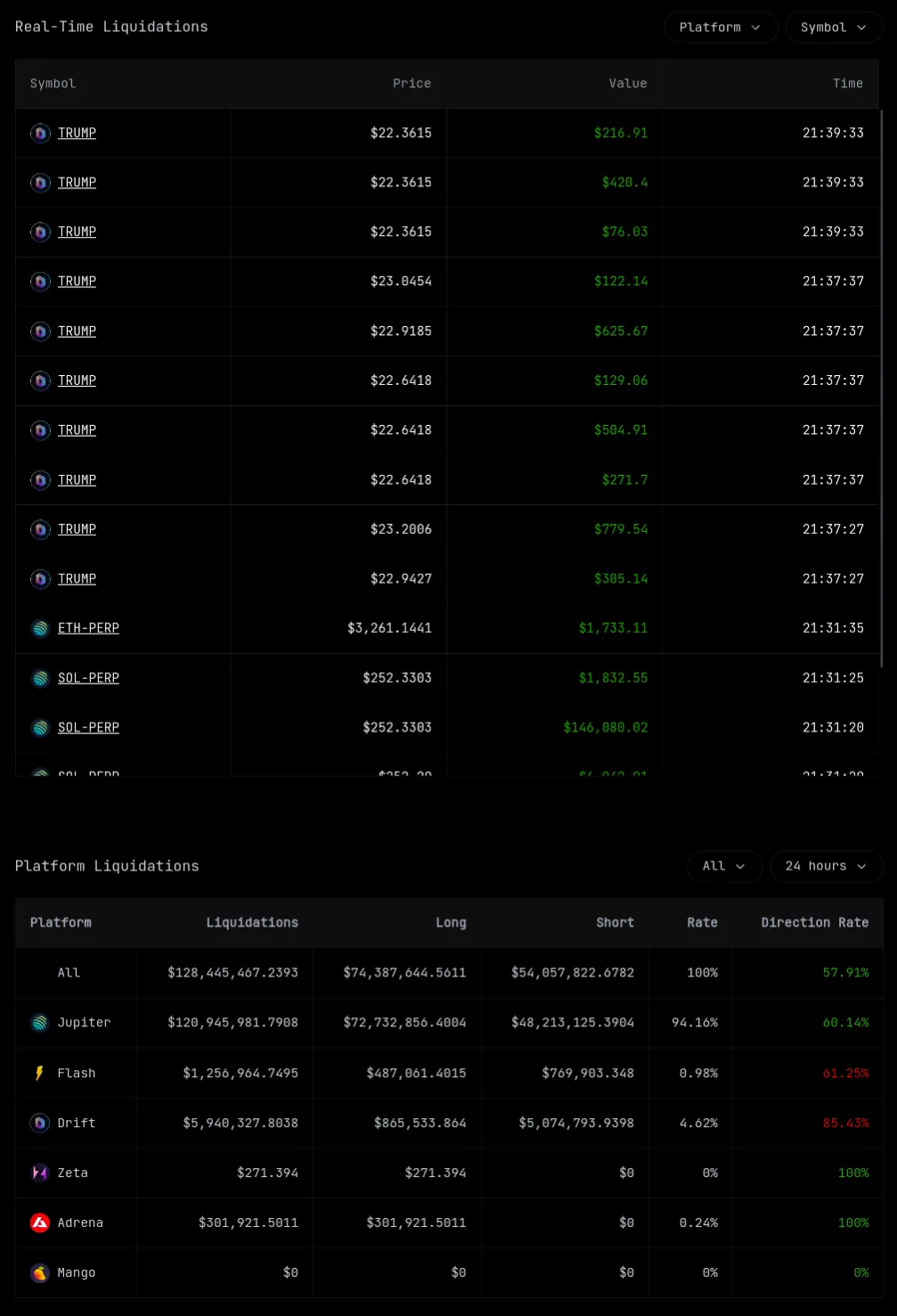Click the red Adrena platform icon
This screenshot has width=897, height=1316.
coord(40,1223)
